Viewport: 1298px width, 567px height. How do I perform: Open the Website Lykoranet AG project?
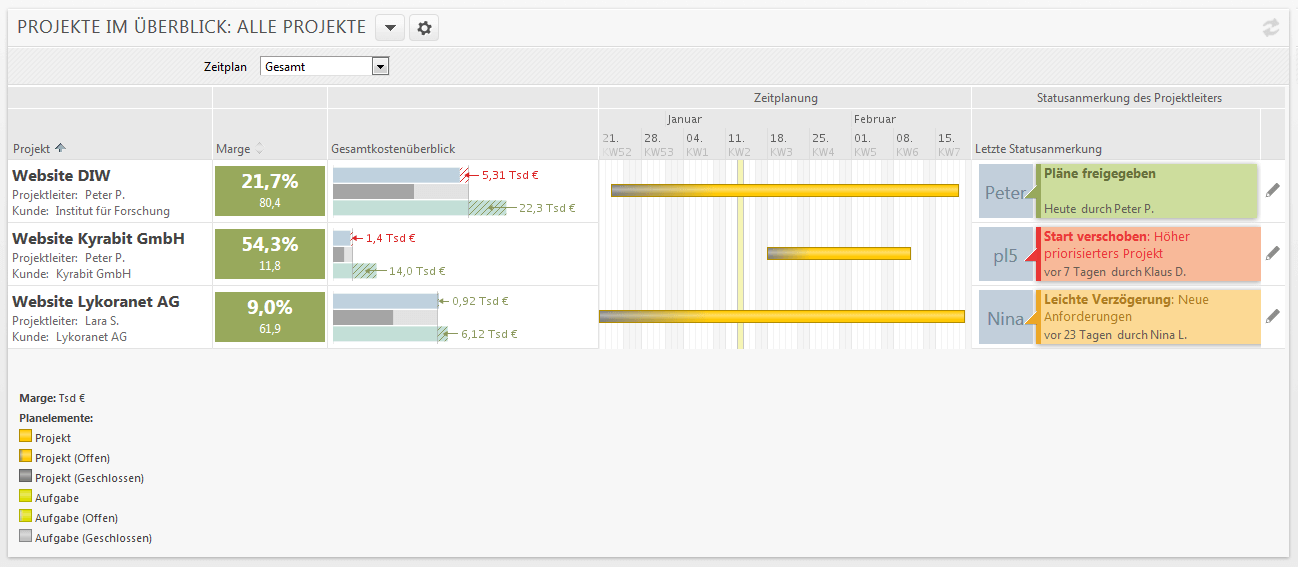click(x=95, y=301)
